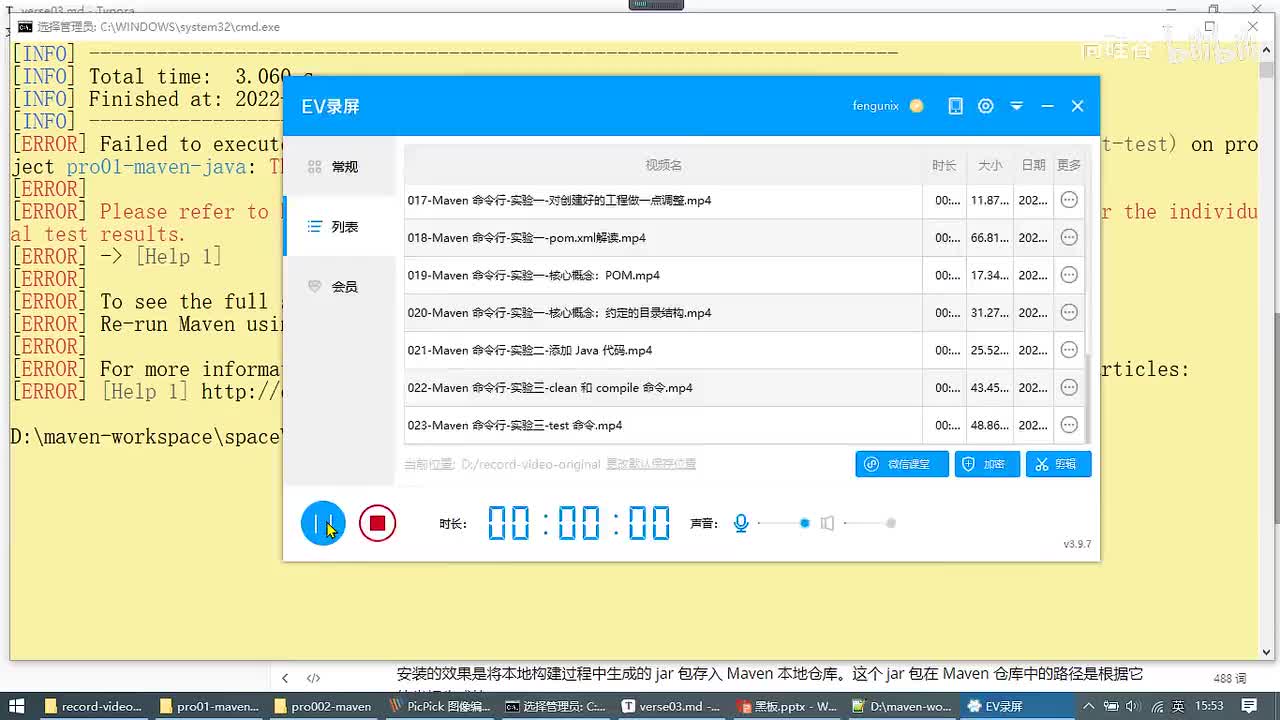This screenshot has width=1280, height=720.
Task: Open pro01-maven folder in taskbar
Action: pos(209,706)
